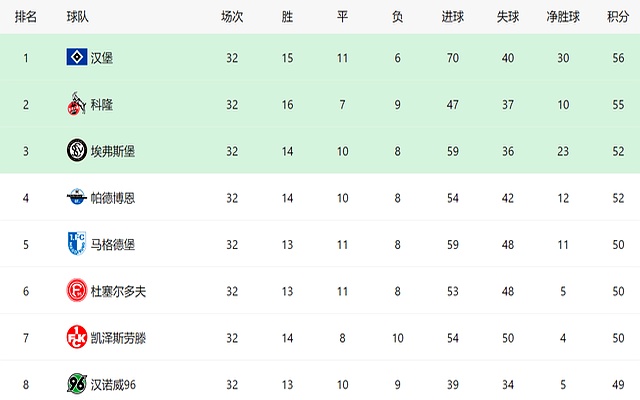Click the Kaiserslautern (凯泽斯劳滕) FCK logo
The image size is (640, 400).
tap(77, 337)
